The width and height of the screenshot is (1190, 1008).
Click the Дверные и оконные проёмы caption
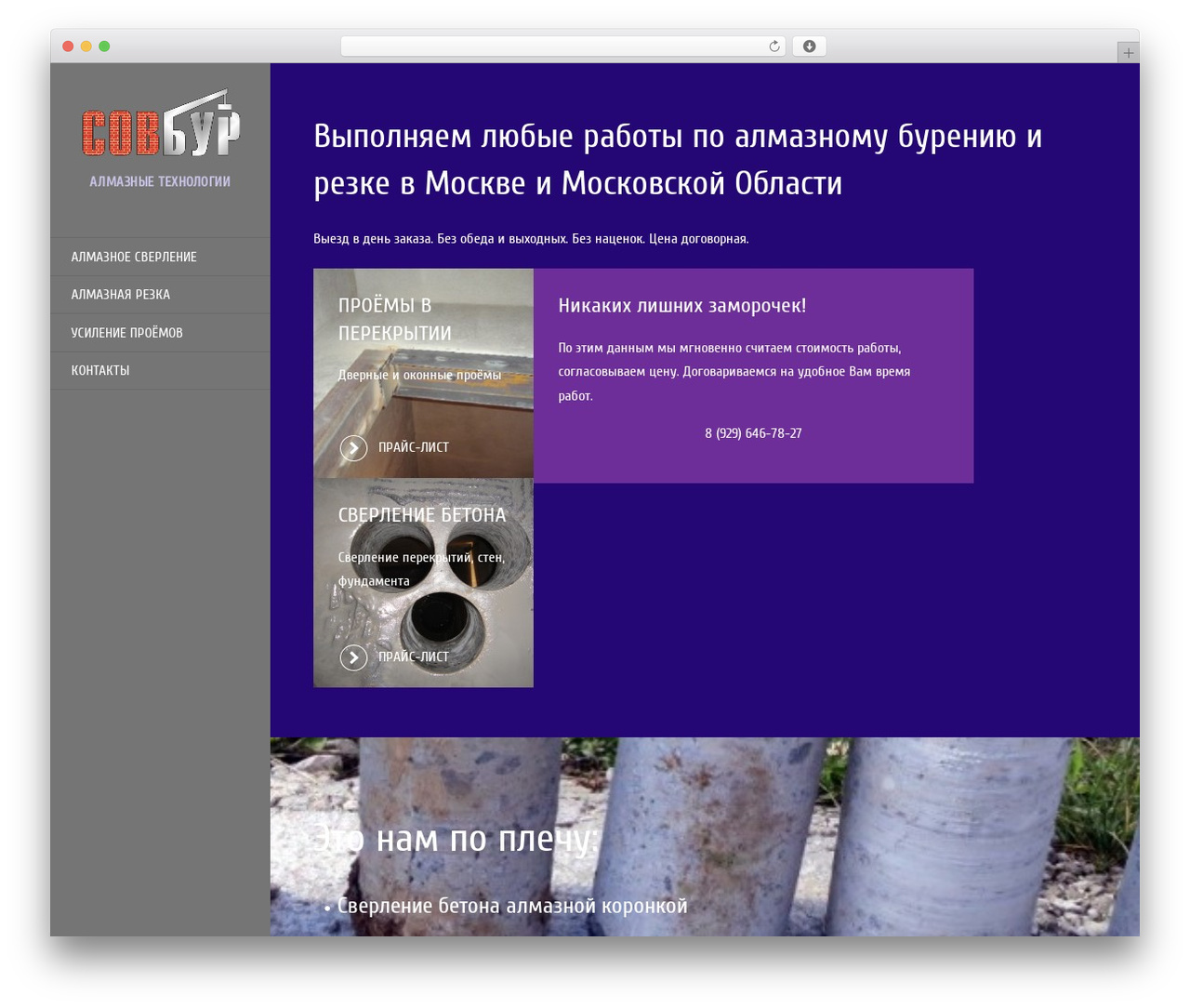tap(419, 375)
